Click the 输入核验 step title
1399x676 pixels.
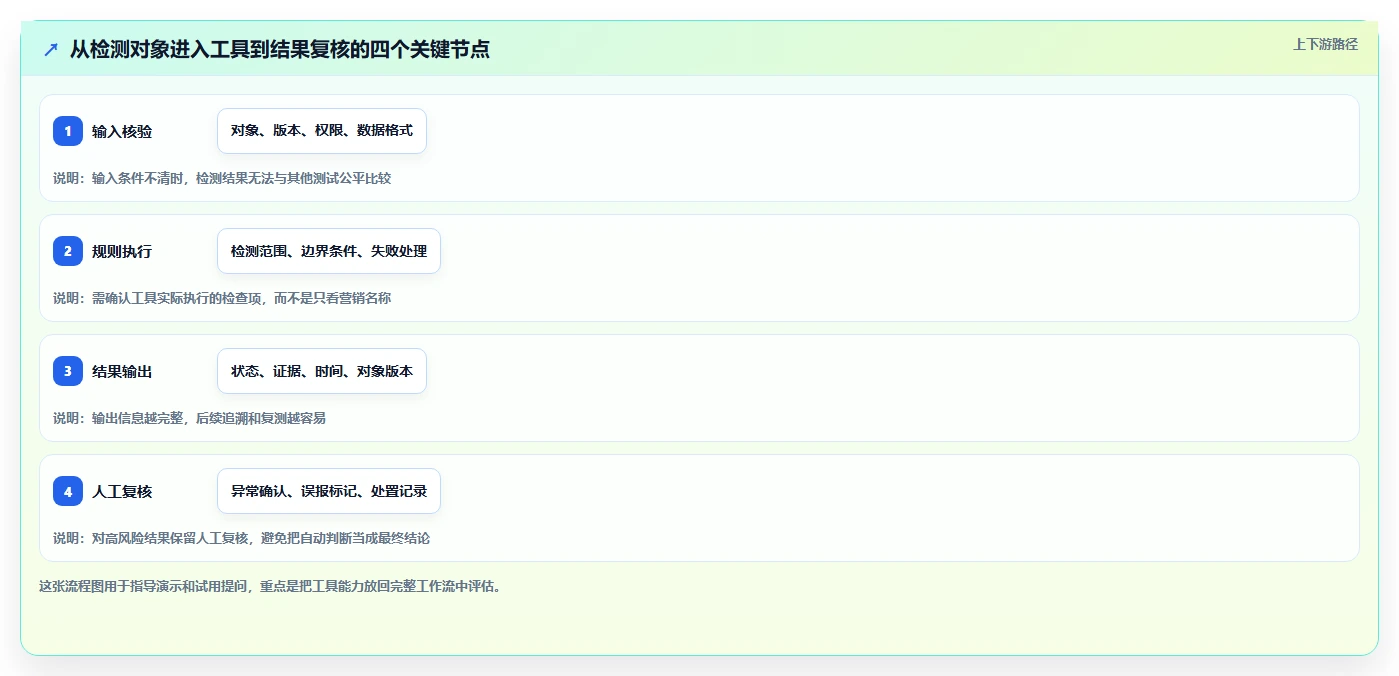(122, 131)
